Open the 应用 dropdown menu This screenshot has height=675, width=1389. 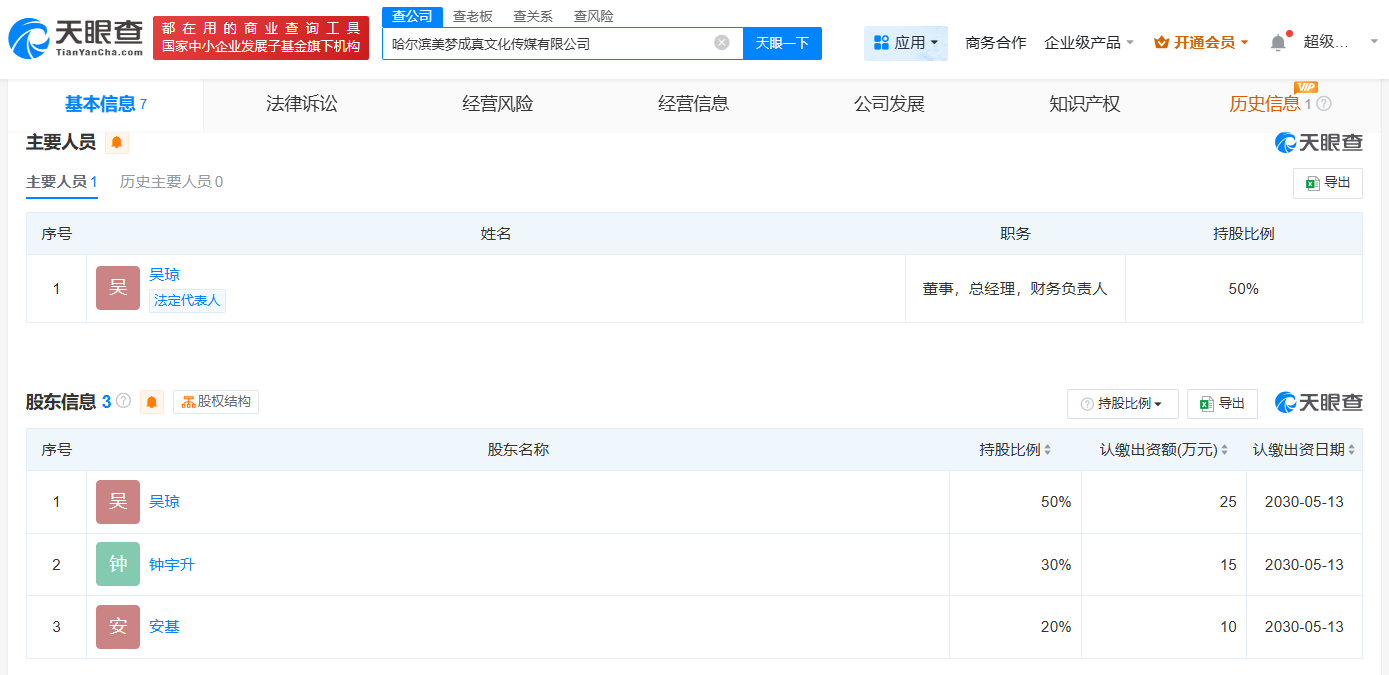pos(905,43)
